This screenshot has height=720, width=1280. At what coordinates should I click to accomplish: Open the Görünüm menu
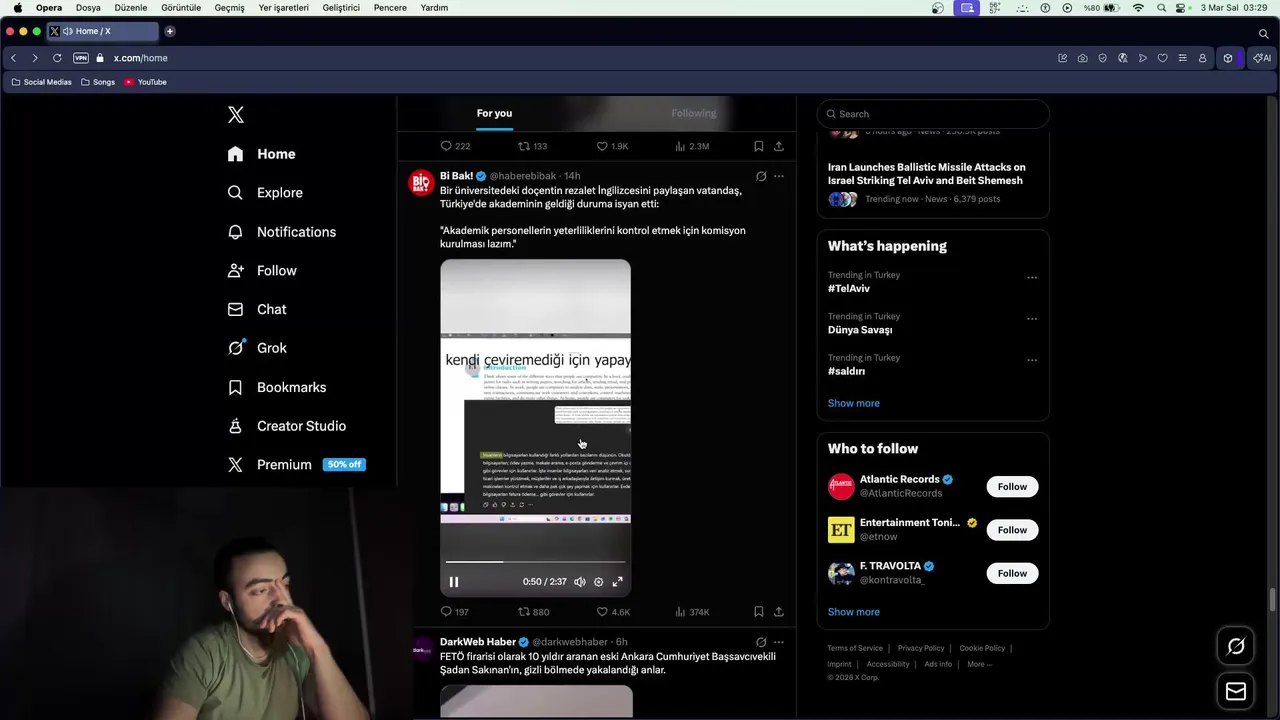click(181, 7)
